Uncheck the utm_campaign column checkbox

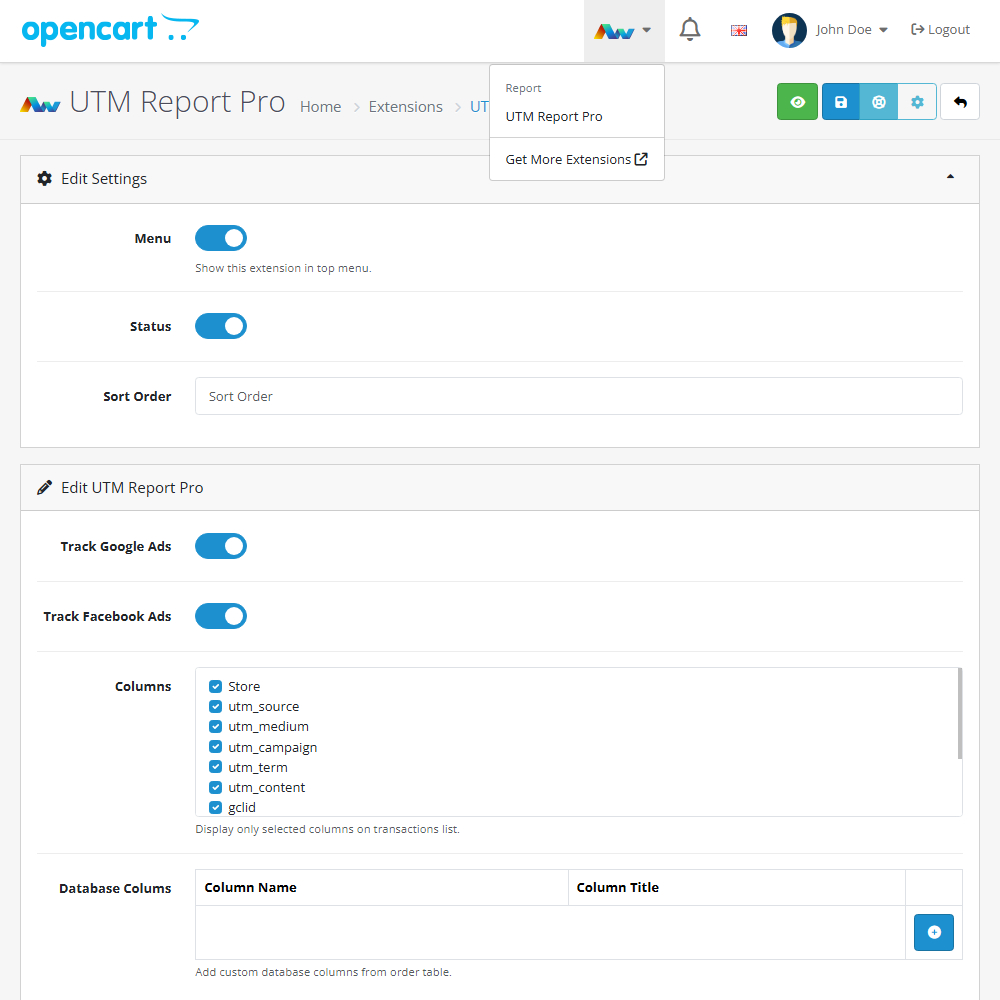215,747
